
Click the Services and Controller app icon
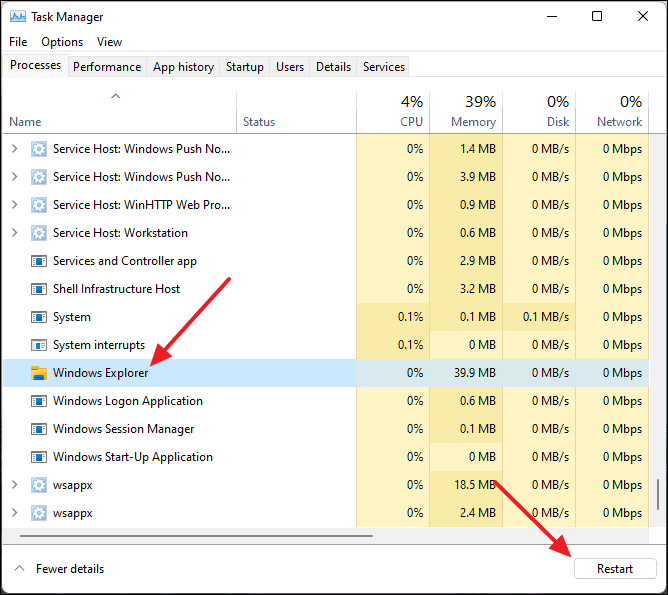pyautogui.click(x=39, y=261)
